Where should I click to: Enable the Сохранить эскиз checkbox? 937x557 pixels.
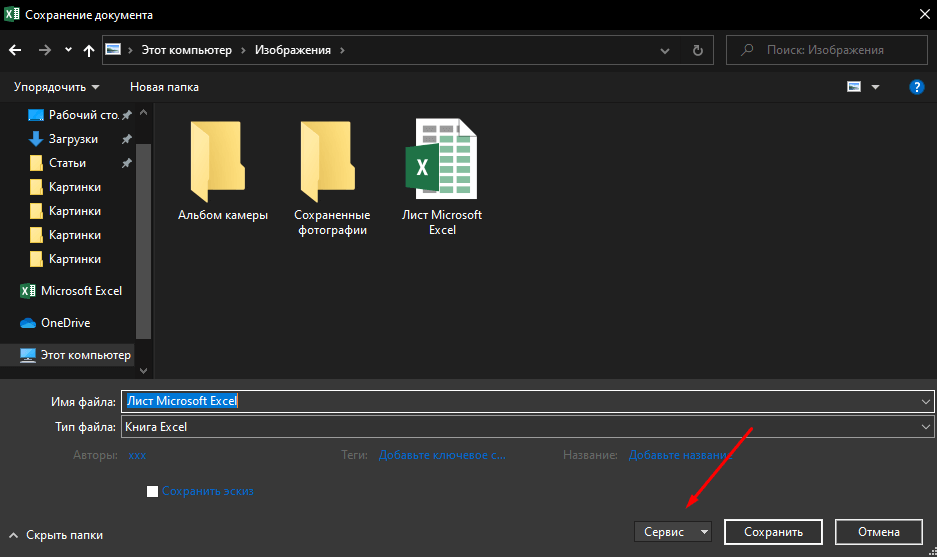point(152,491)
